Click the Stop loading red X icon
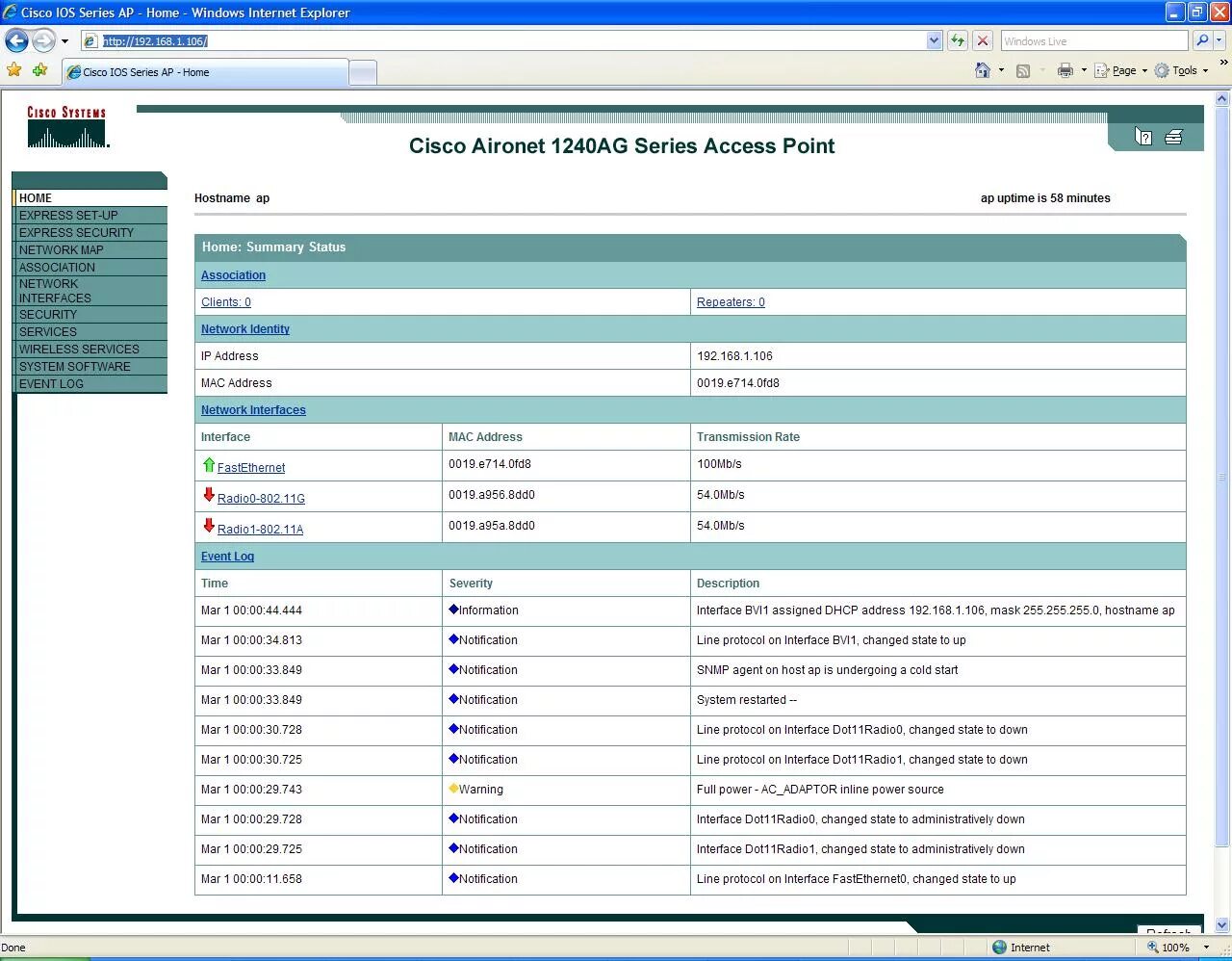 983,40
